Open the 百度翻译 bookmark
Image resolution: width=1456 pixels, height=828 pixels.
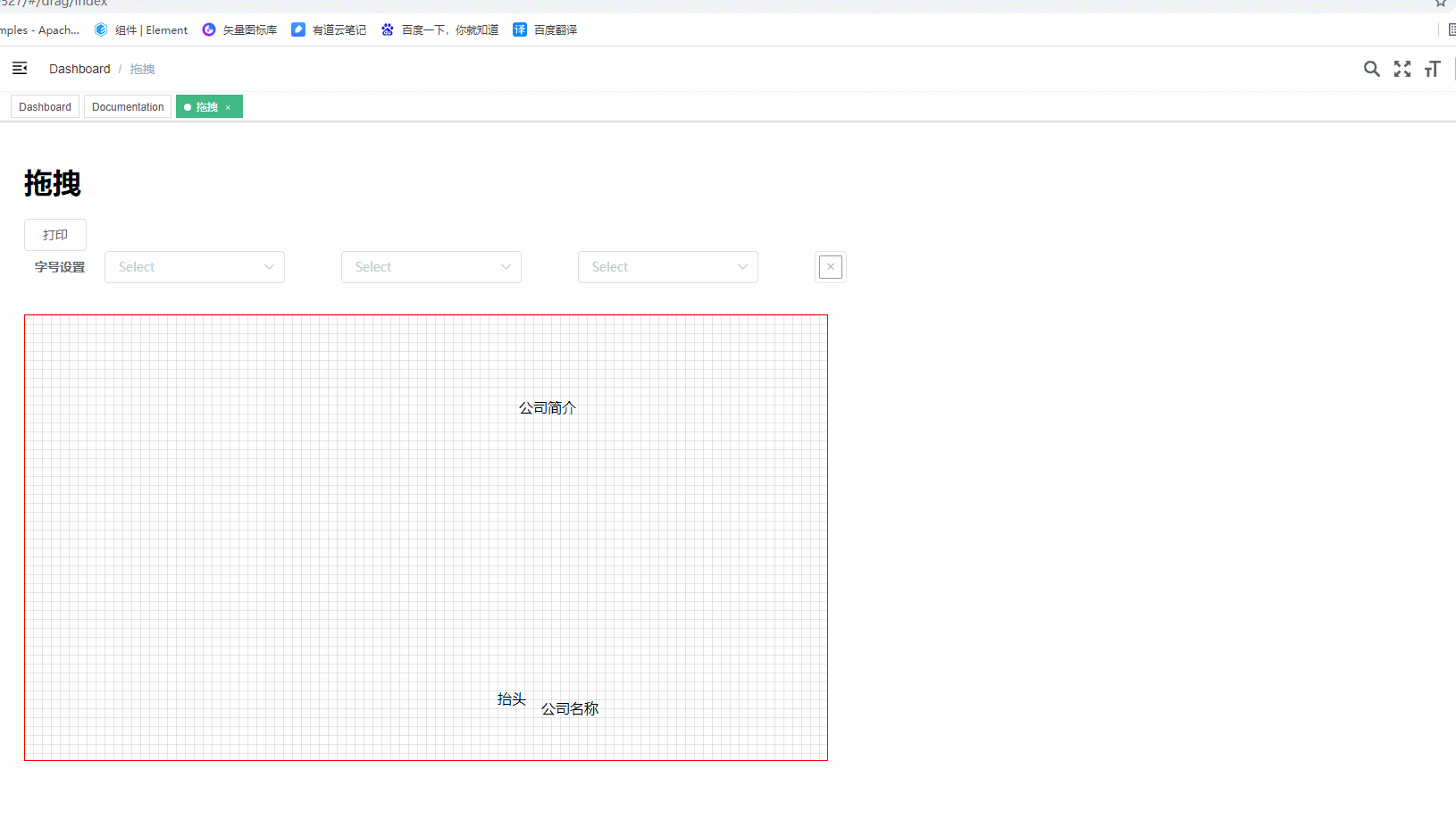[545, 29]
